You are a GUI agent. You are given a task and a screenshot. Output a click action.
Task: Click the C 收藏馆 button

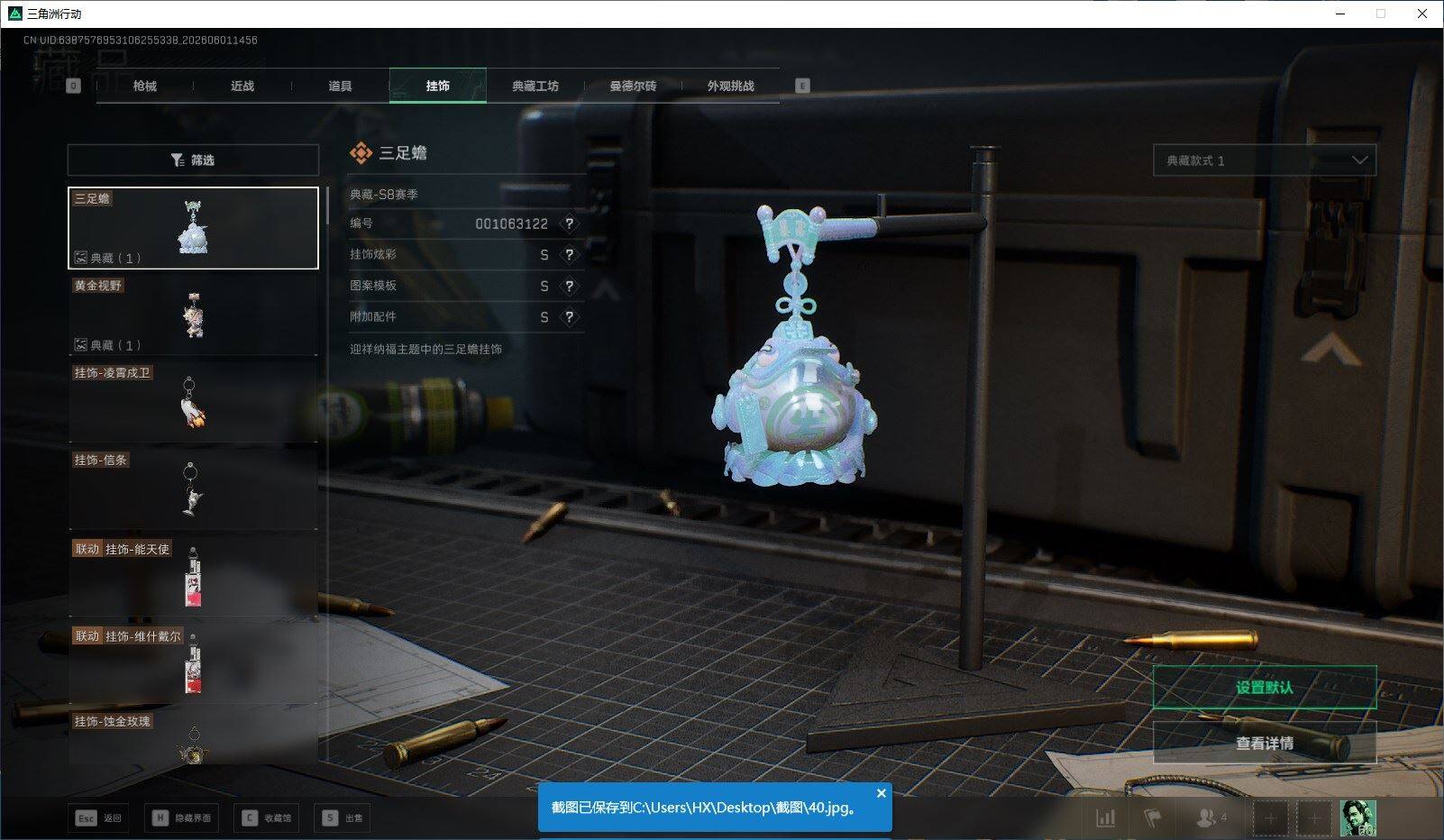(x=266, y=818)
